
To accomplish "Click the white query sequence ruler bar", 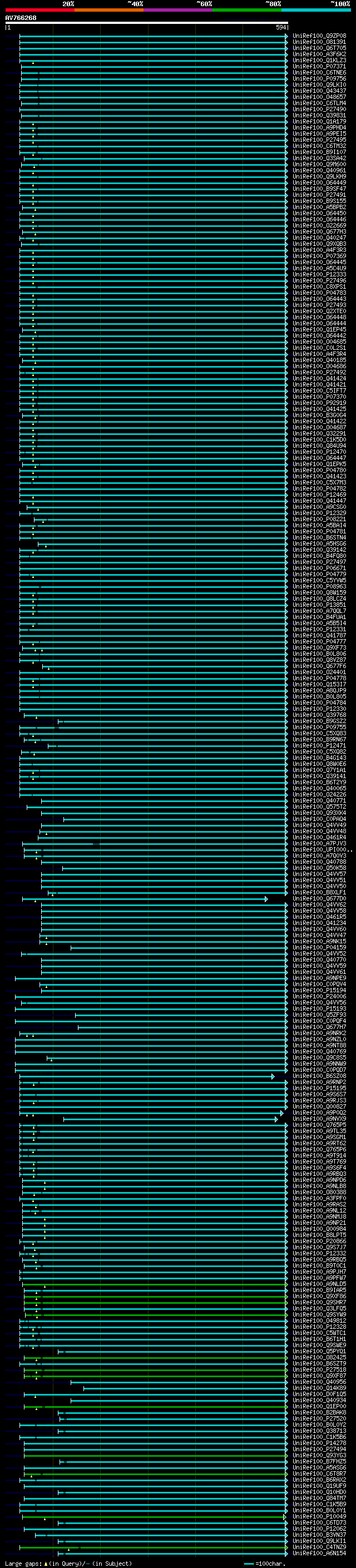I will 147,23.
